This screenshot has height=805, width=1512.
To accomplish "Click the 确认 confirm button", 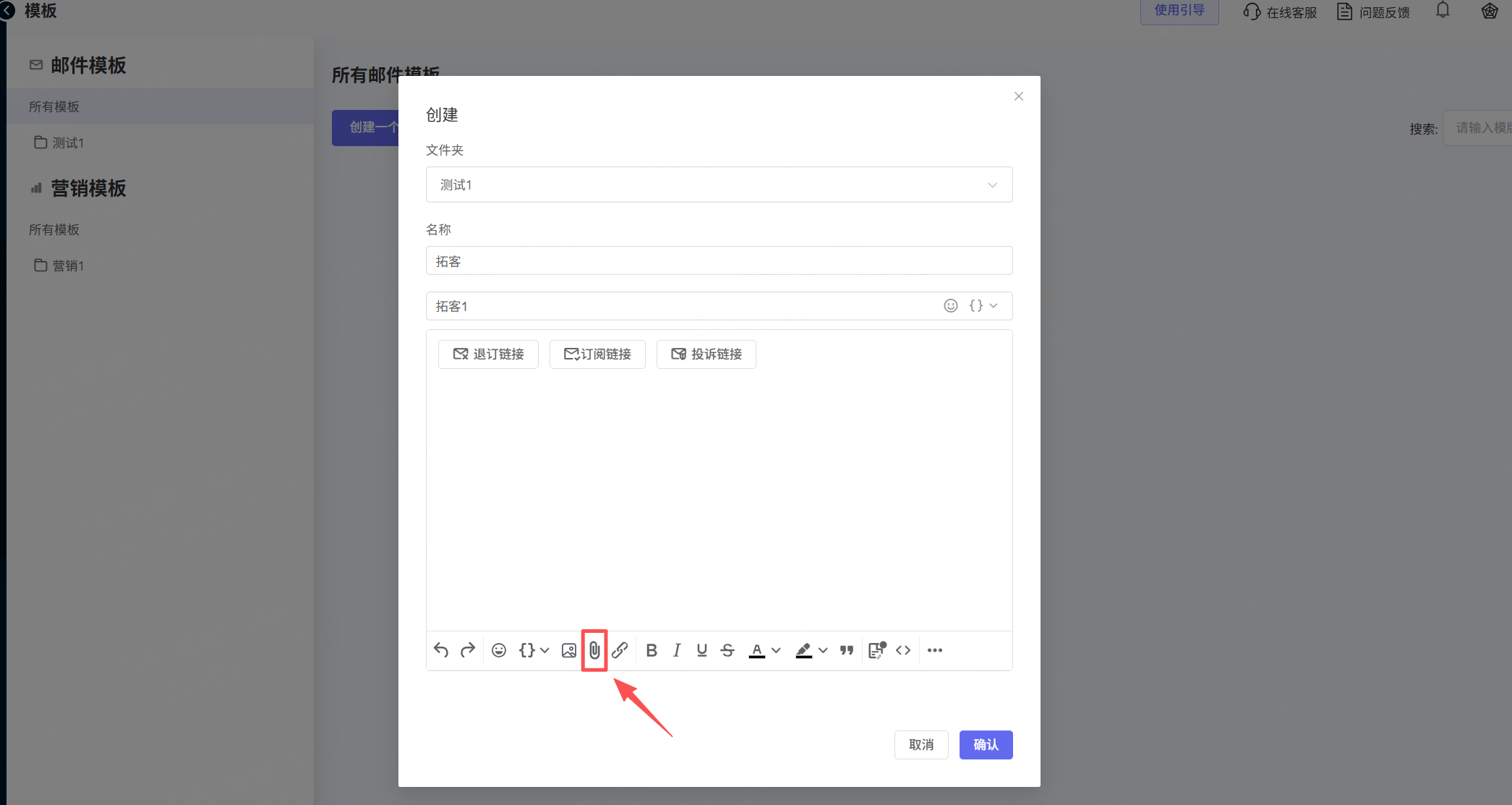I will pos(986,745).
